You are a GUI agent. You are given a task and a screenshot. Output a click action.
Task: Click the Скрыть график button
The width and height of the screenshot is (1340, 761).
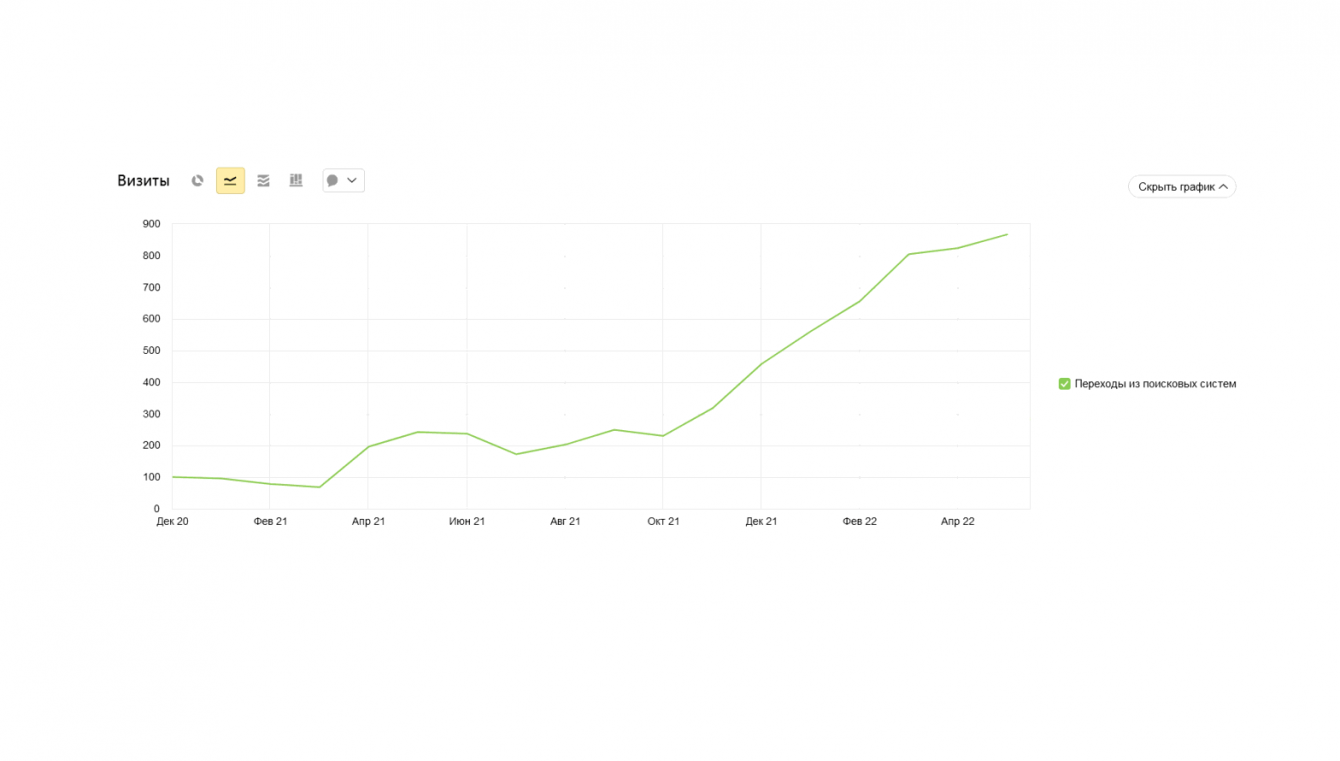point(1176,187)
